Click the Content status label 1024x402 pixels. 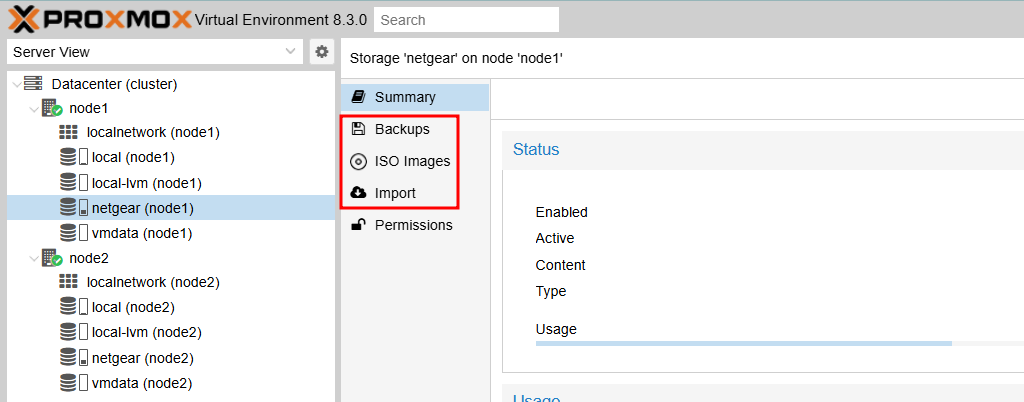(560, 266)
